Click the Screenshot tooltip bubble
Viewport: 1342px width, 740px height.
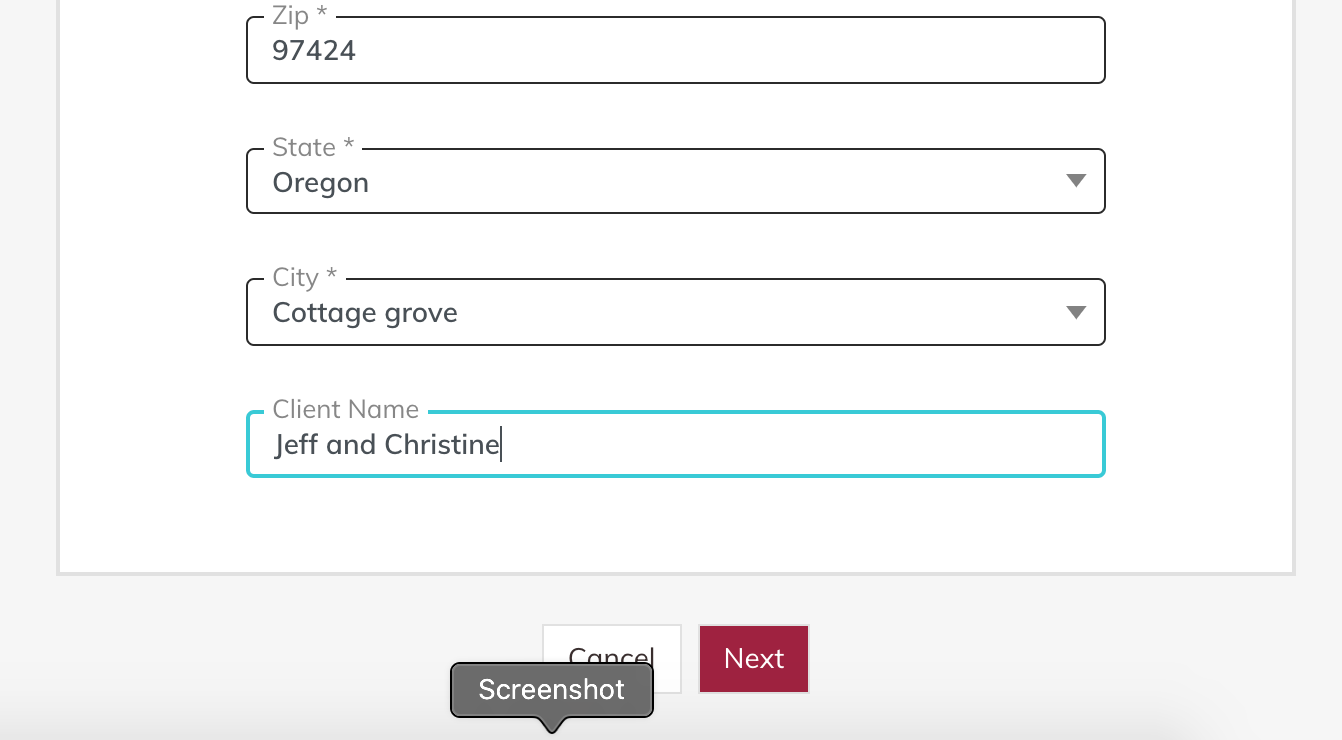pyautogui.click(x=552, y=690)
